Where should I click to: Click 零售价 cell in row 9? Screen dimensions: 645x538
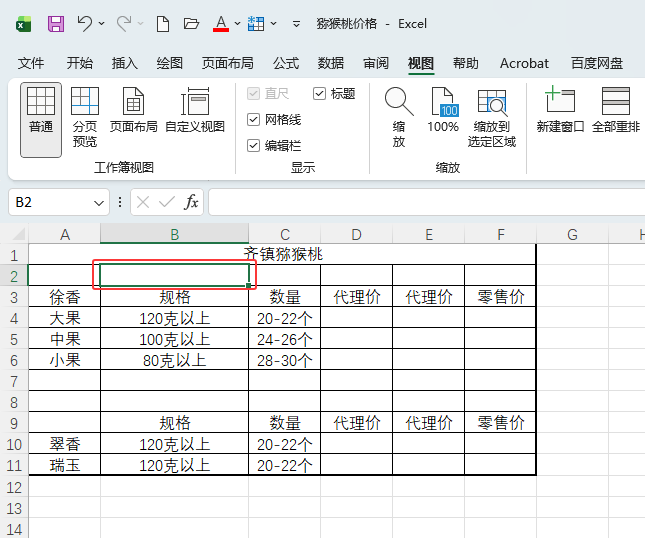click(500, 422)
